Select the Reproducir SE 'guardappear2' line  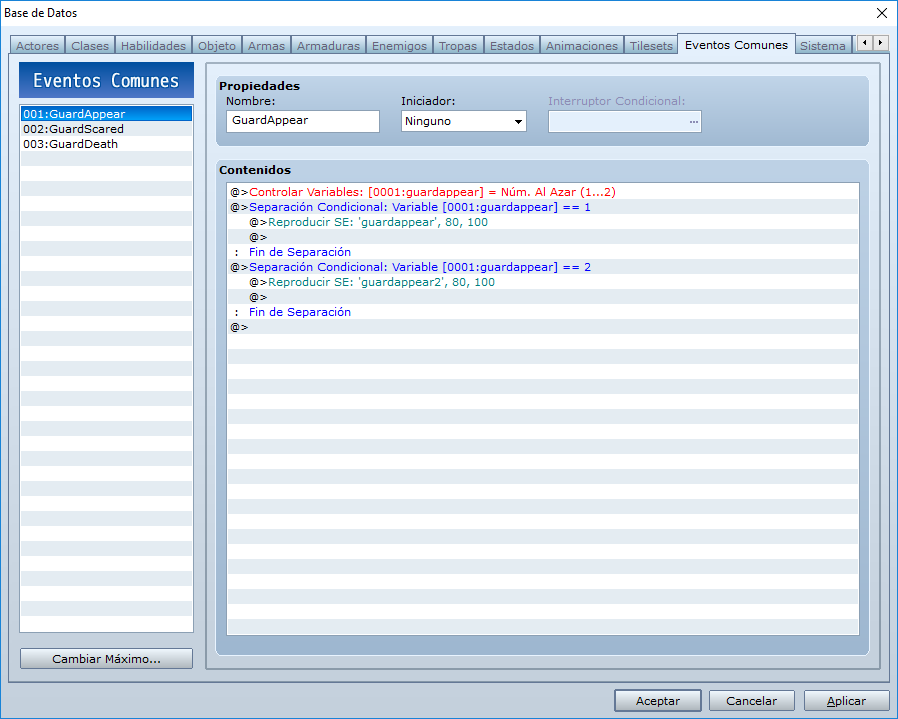click(543, 282)
